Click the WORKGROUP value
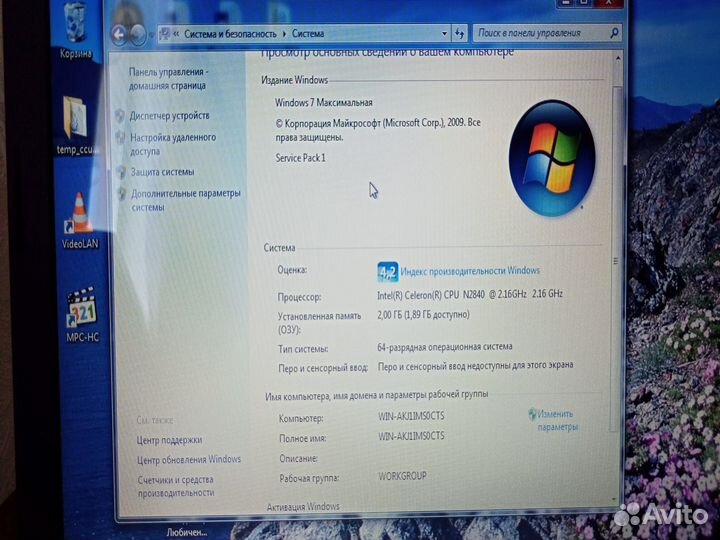 tap(403, 476)
